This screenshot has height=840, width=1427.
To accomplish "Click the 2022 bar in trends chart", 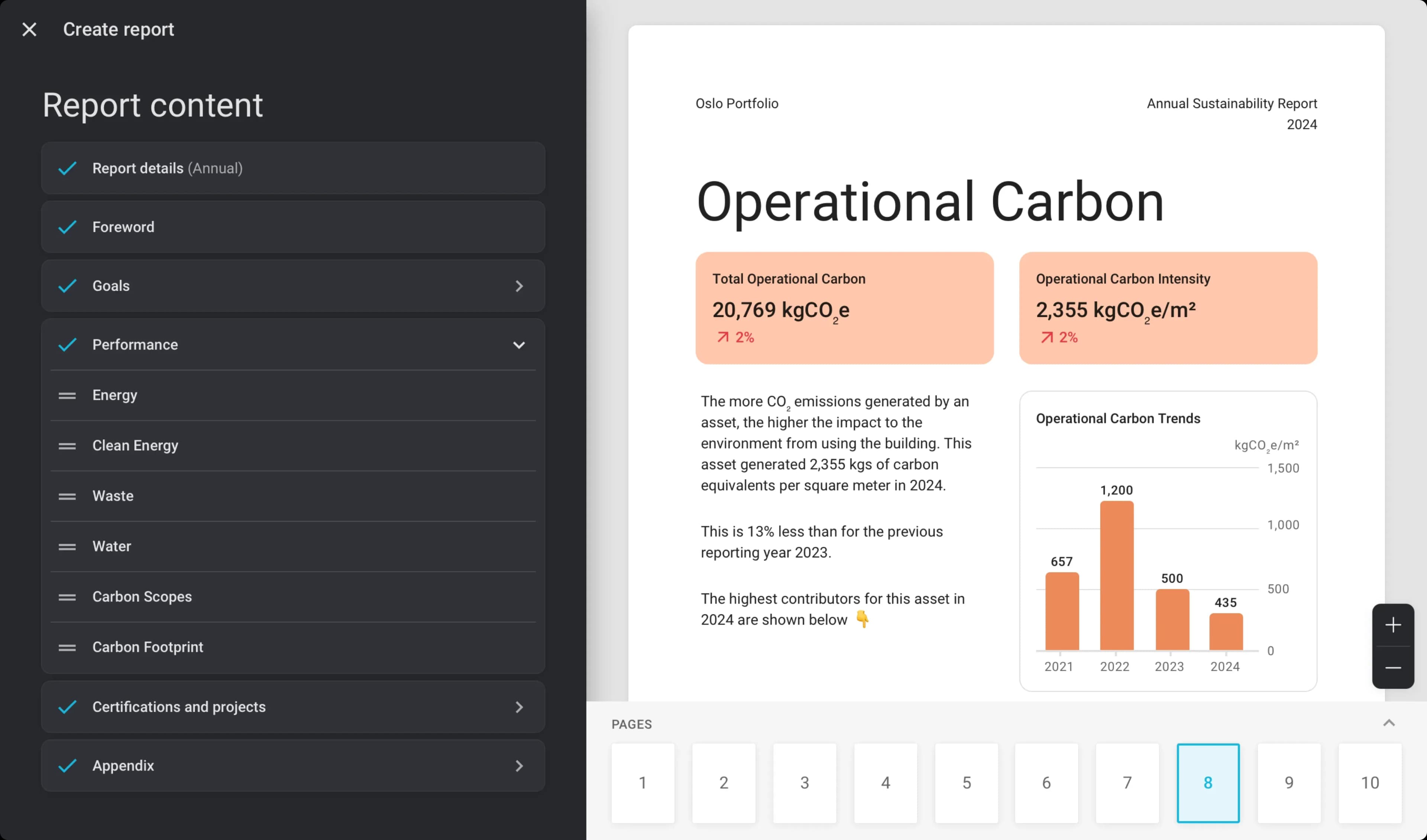I will tap(1117, 576).
